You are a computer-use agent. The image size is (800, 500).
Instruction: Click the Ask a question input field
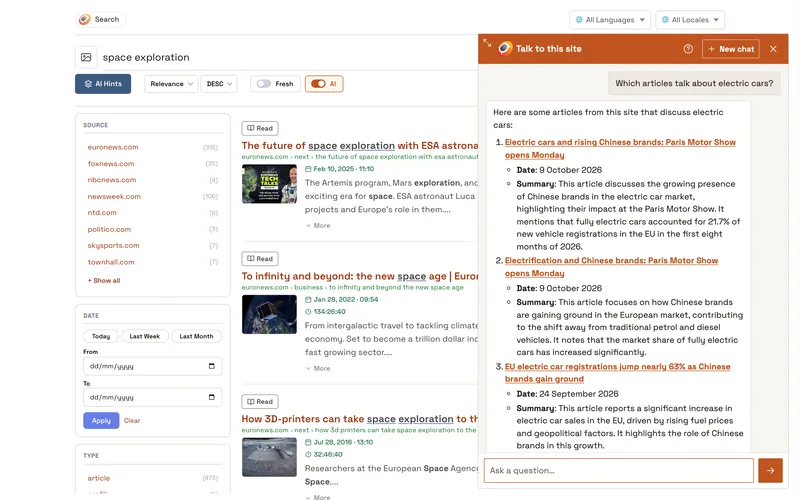click(618, 470)
